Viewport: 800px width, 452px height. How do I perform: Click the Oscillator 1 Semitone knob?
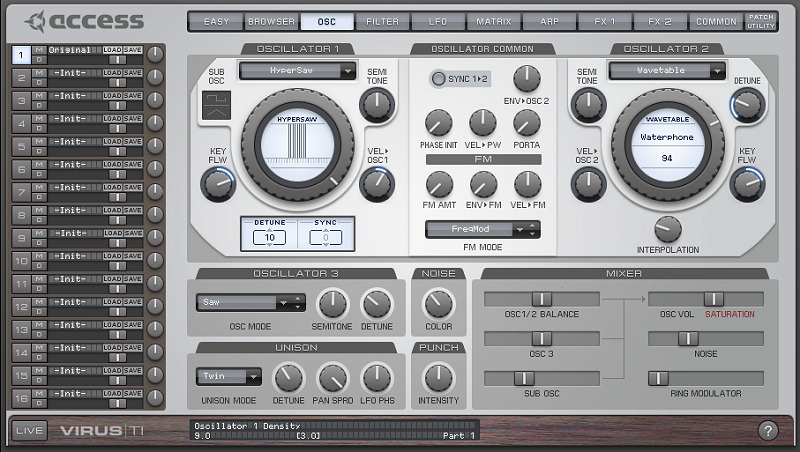376,104
